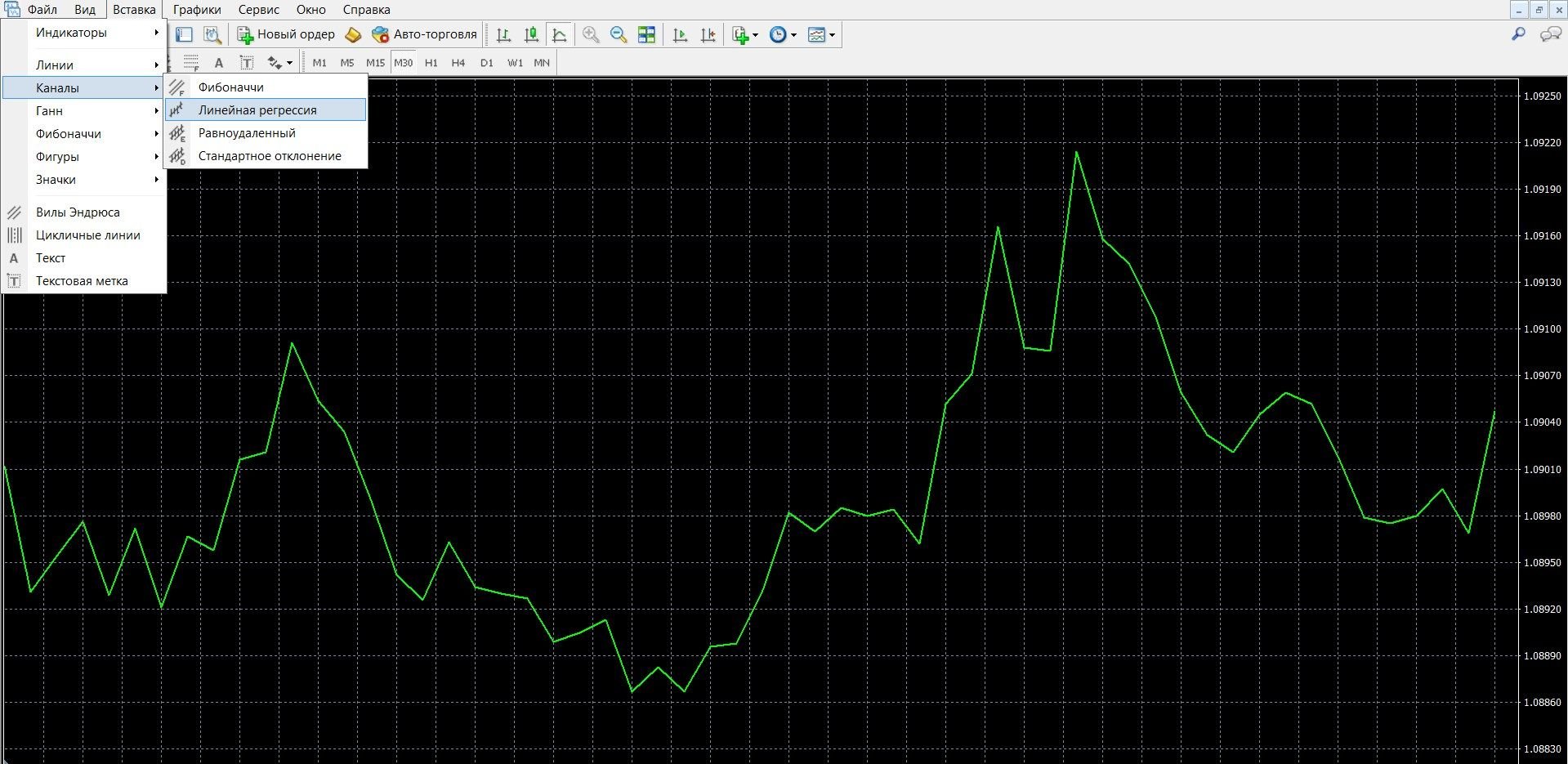Select the text label 'T' toolbar icon
1568x764 pixels.
[246, 63]
